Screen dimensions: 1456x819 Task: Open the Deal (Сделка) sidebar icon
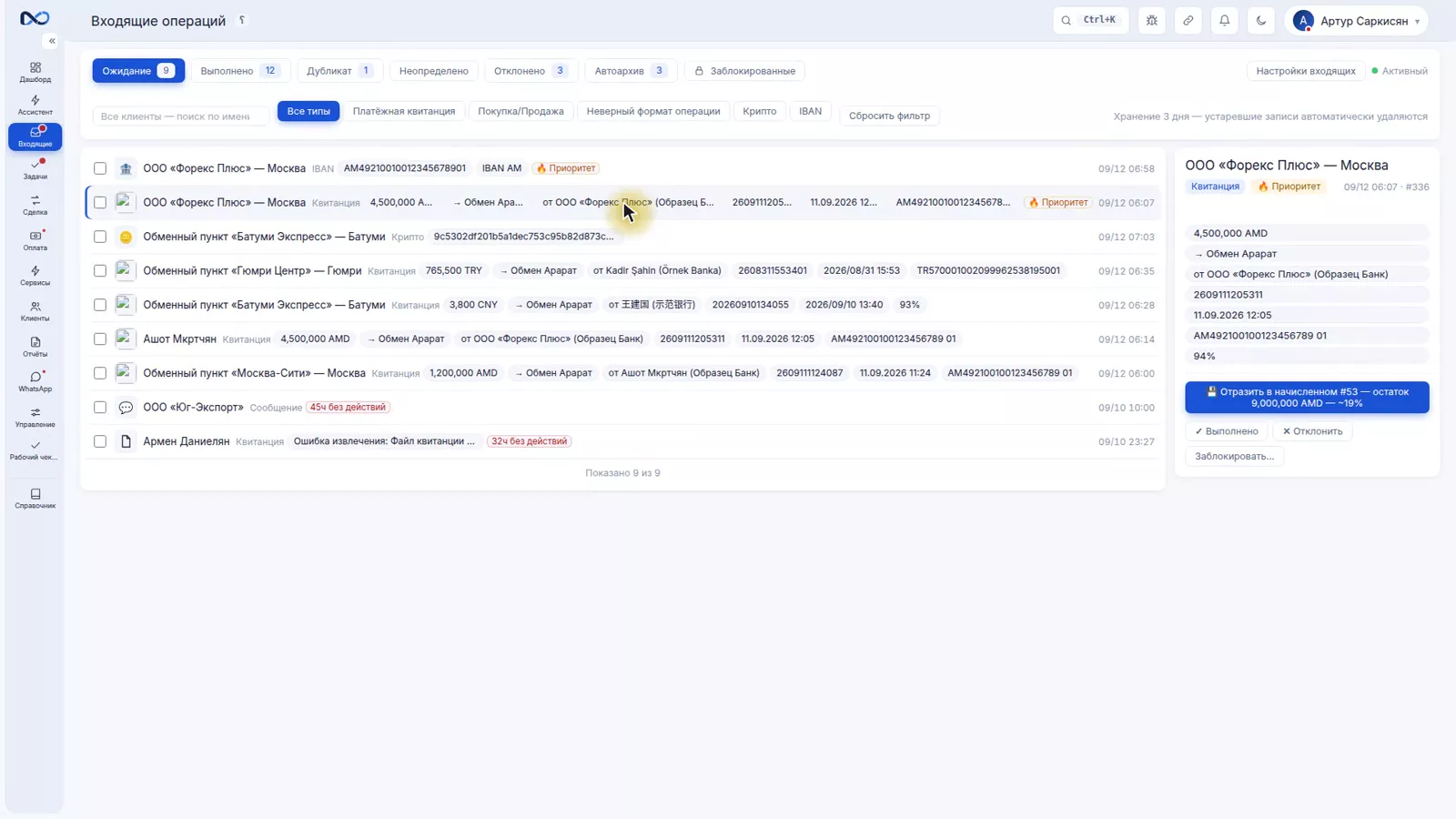point(35,205)
